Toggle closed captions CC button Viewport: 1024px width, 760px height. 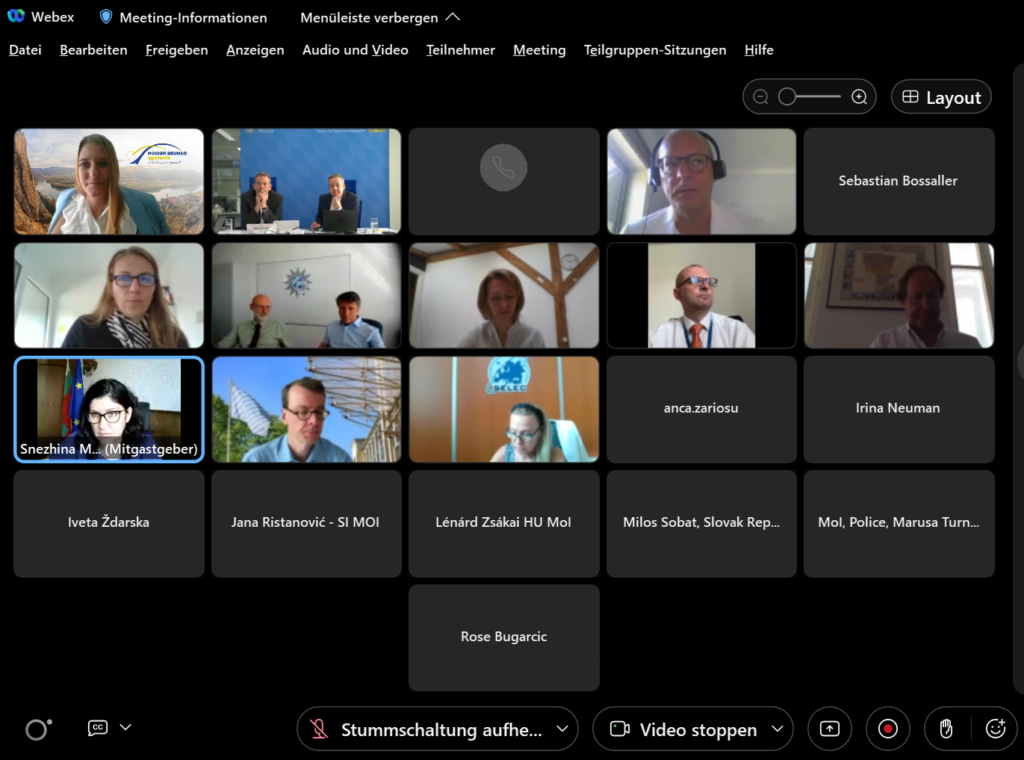[98, 728]
